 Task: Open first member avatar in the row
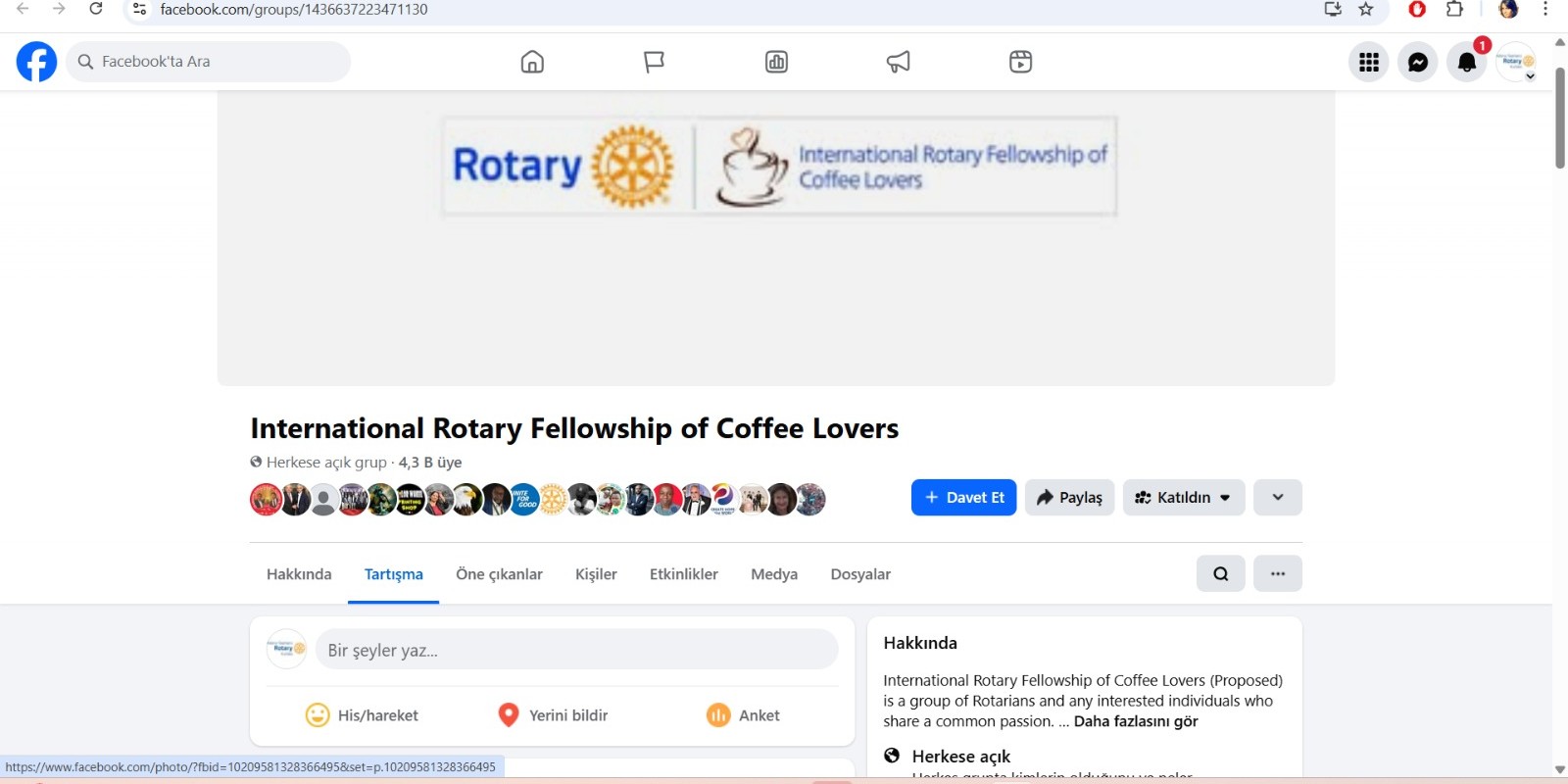click(266, 500)
